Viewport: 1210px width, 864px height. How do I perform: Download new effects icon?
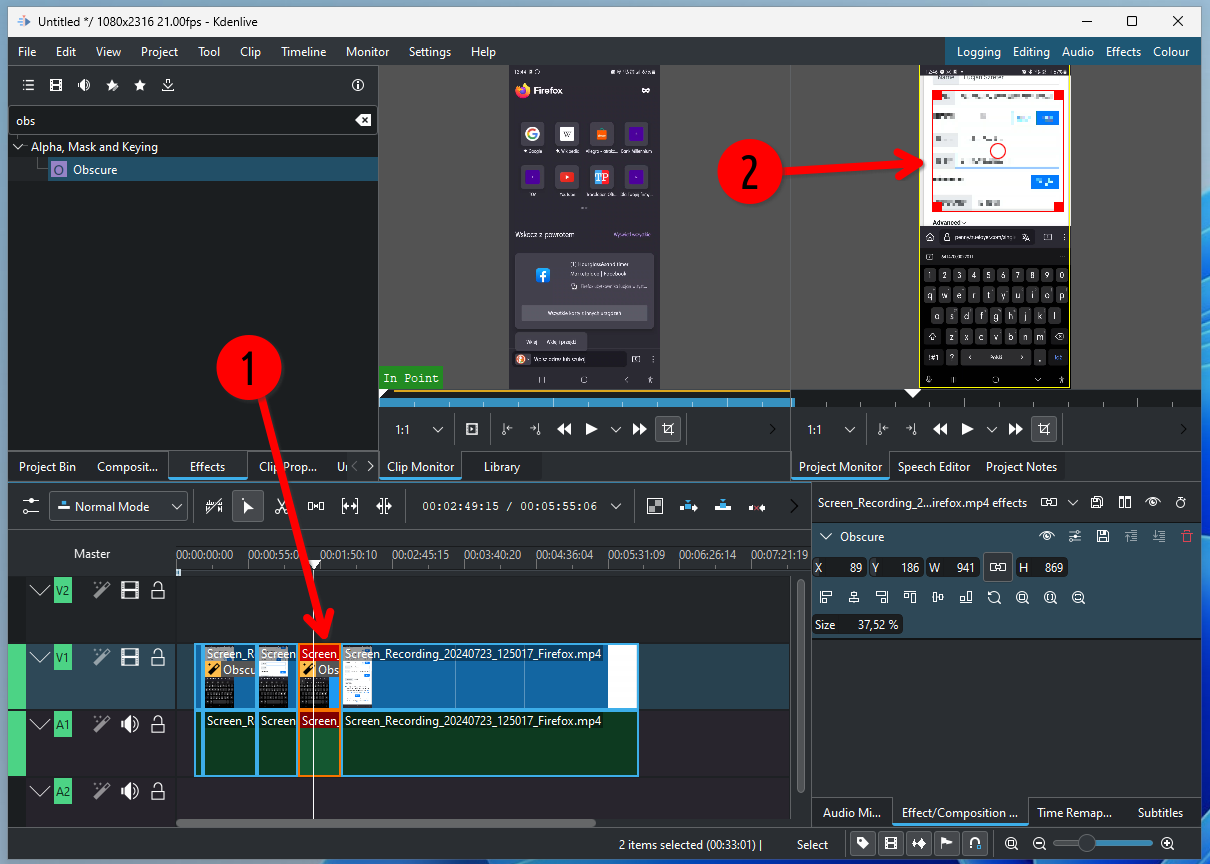click(x=168, y=85)
